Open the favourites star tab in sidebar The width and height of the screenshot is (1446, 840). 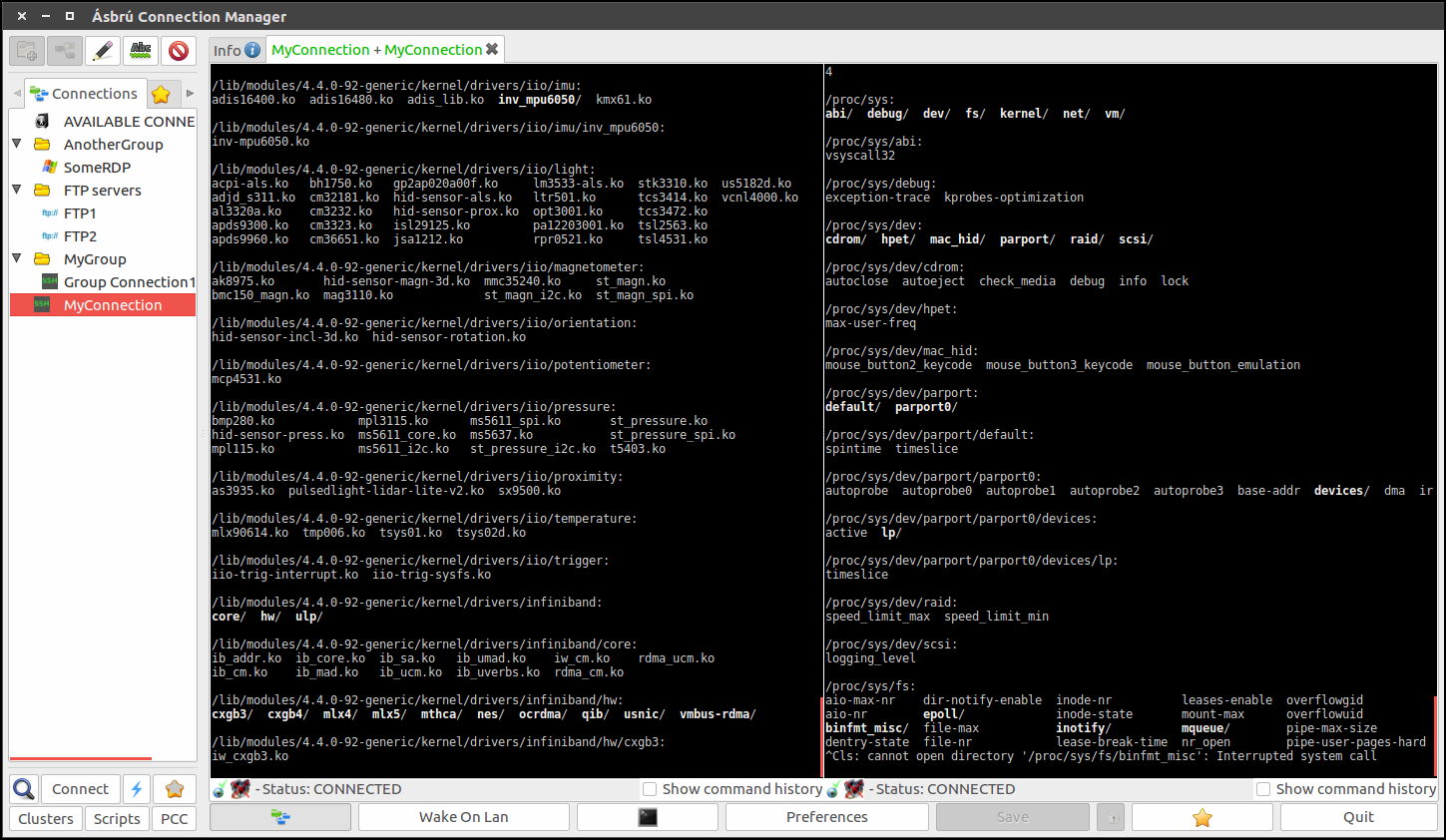pyautogui.click(x=161, y=94)
